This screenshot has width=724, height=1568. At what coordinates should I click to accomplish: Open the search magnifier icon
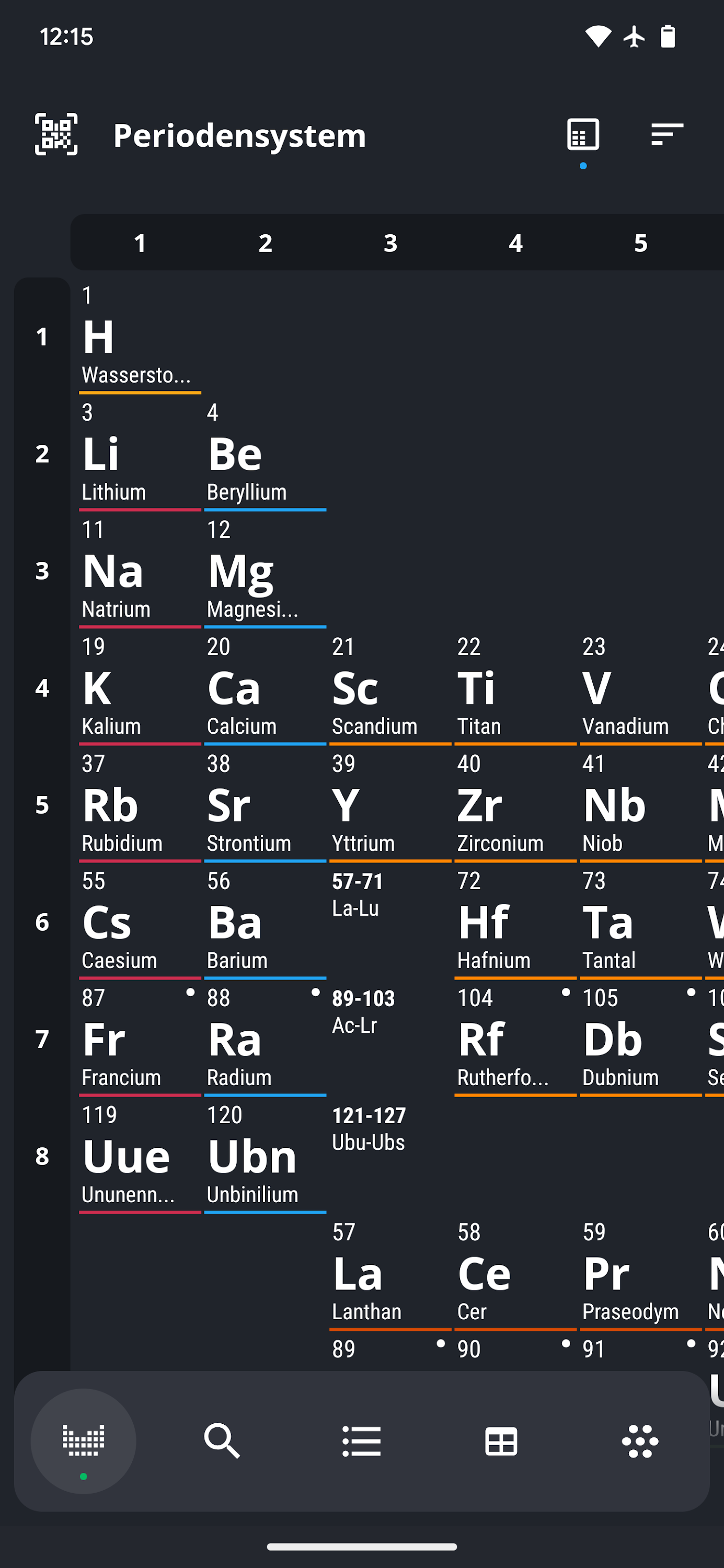[222, 1441]
